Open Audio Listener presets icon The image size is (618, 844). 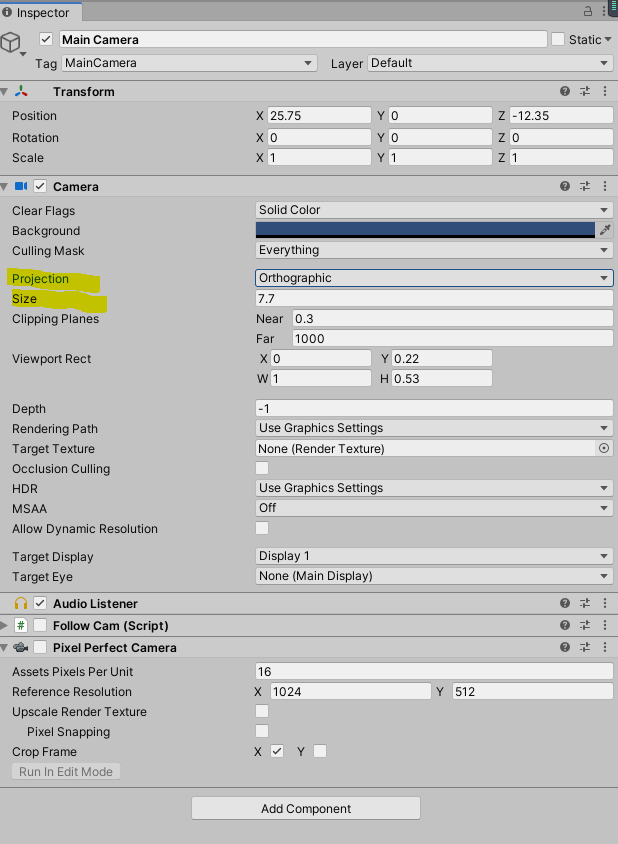[x=585, y=603]
